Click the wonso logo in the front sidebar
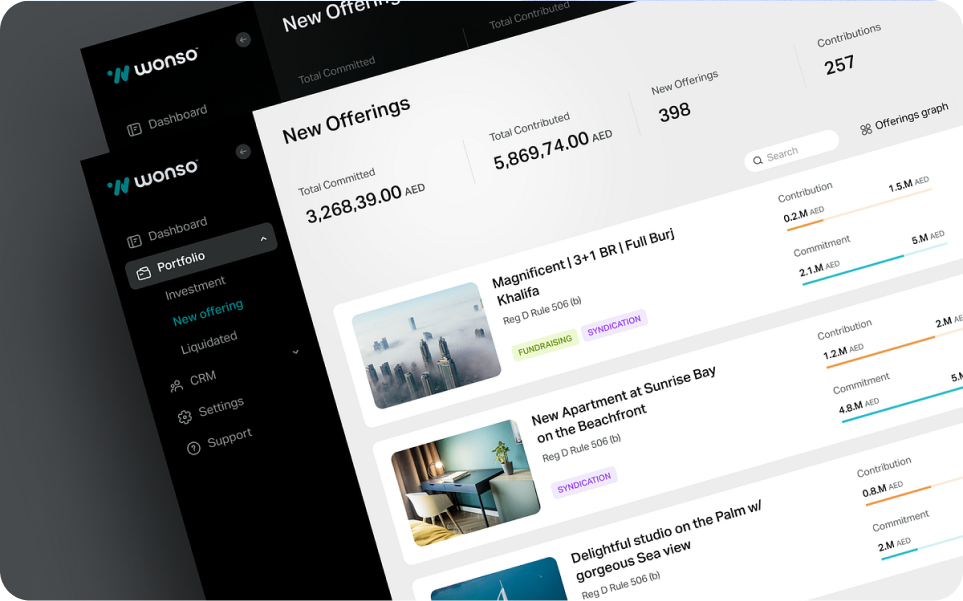963x601 pixels. tap(152, 178)
